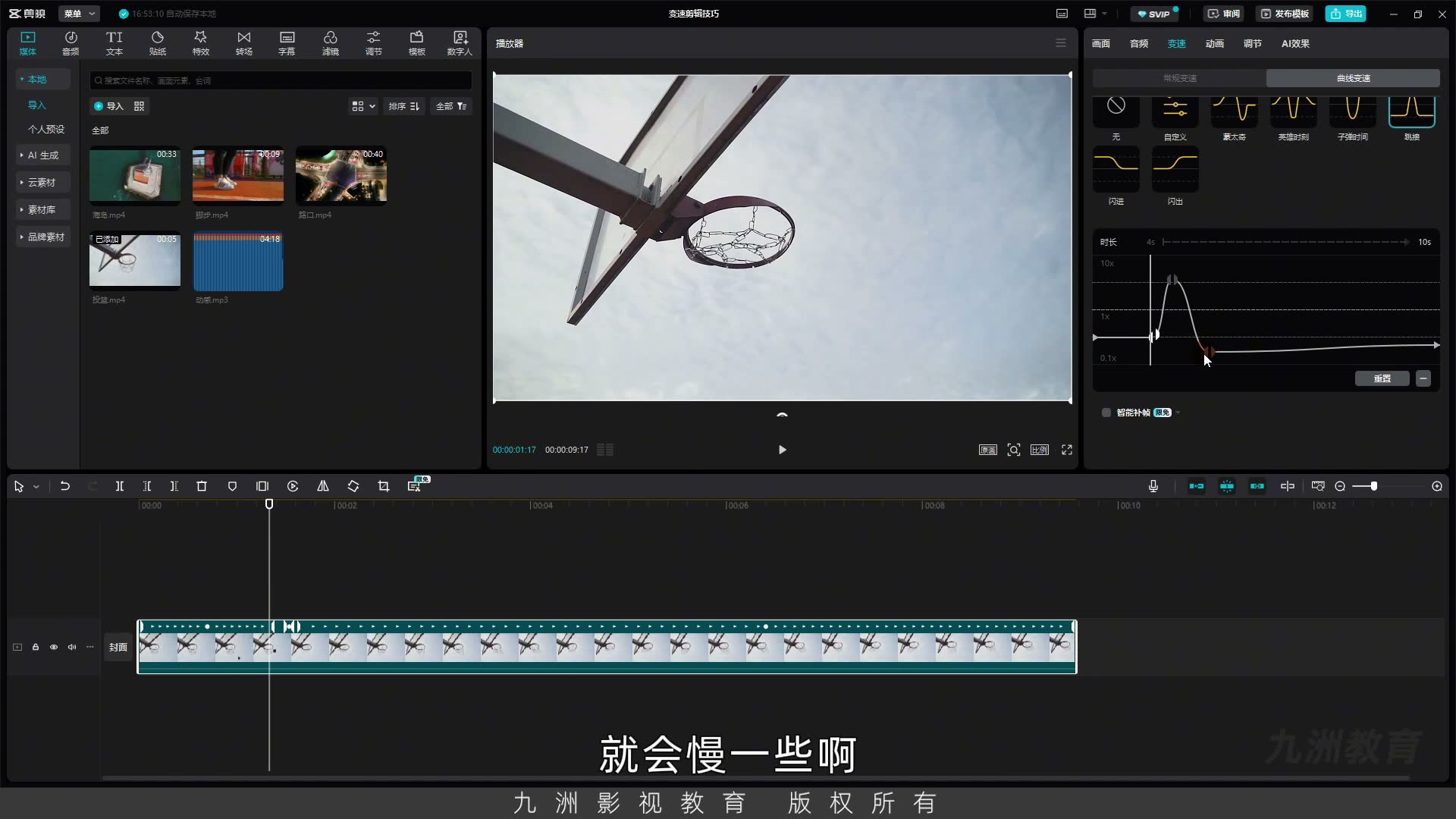Open the view mode dropdown in media panel
This screenshot has height=819, width=1456.
[364, 106]
